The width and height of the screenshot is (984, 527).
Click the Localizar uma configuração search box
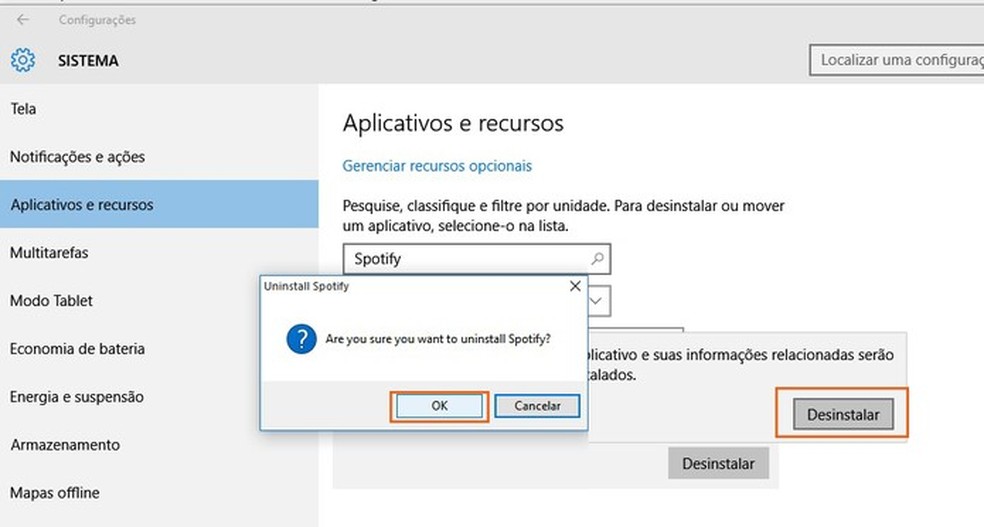click(897, 60)
